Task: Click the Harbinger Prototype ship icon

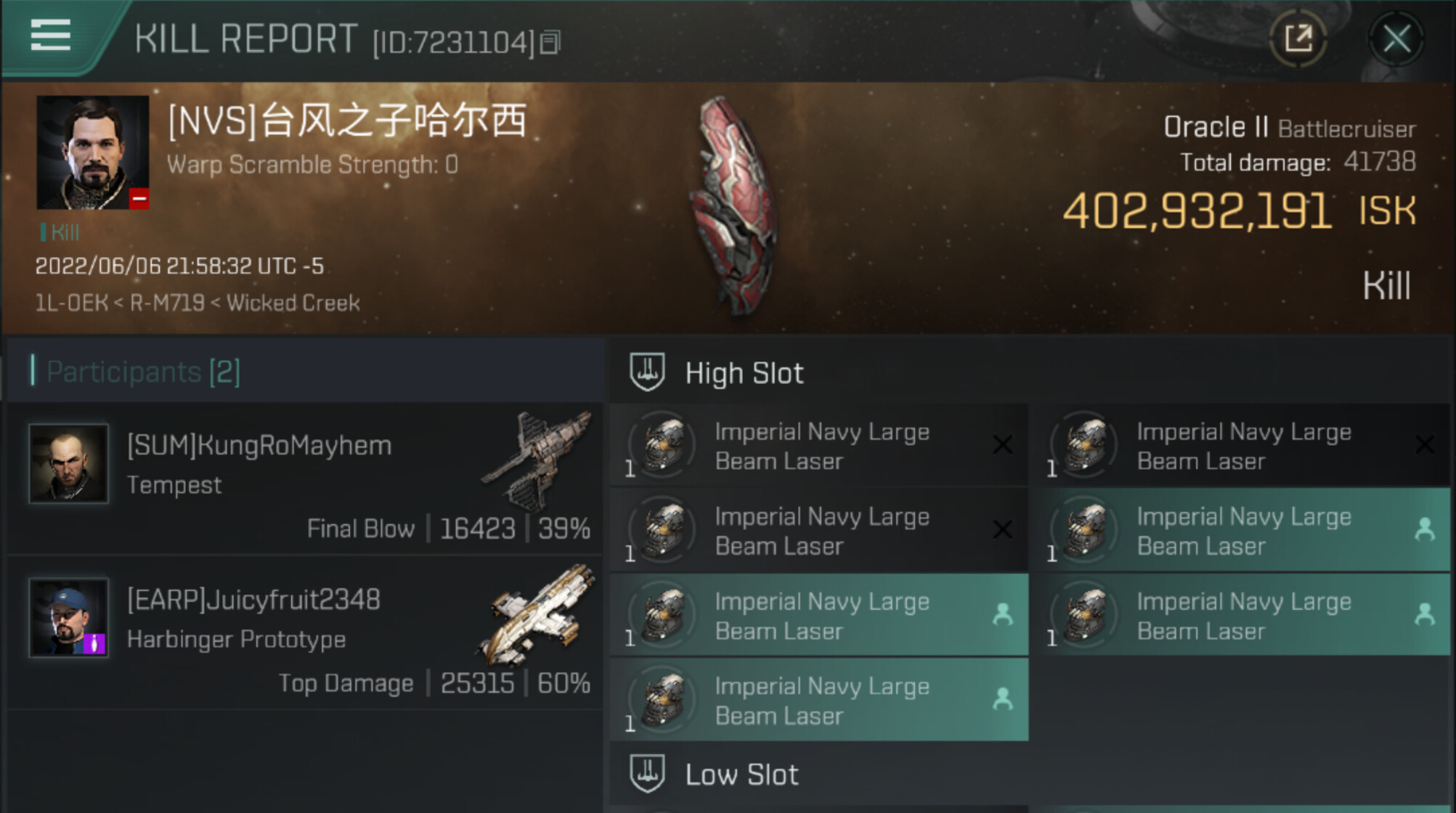Action: [x=537, y=614]
